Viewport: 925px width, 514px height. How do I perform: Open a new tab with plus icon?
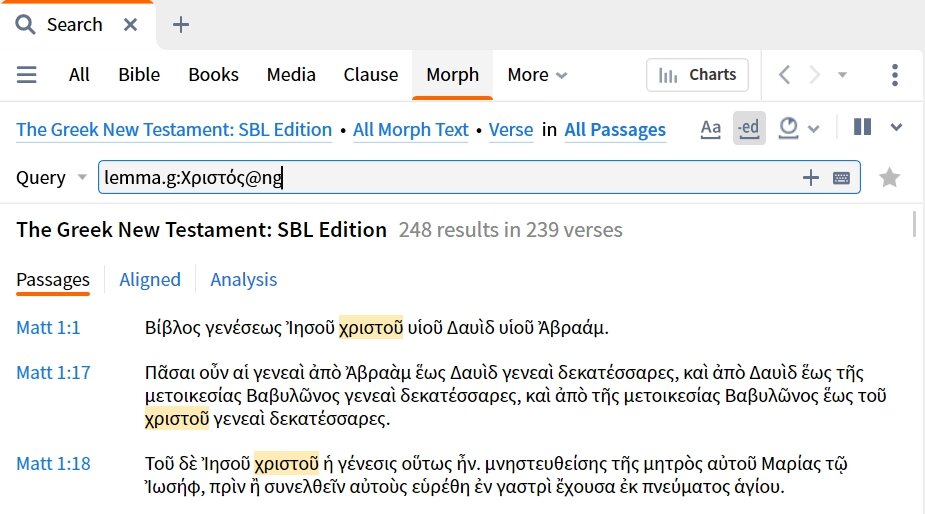tap(181, 25)
